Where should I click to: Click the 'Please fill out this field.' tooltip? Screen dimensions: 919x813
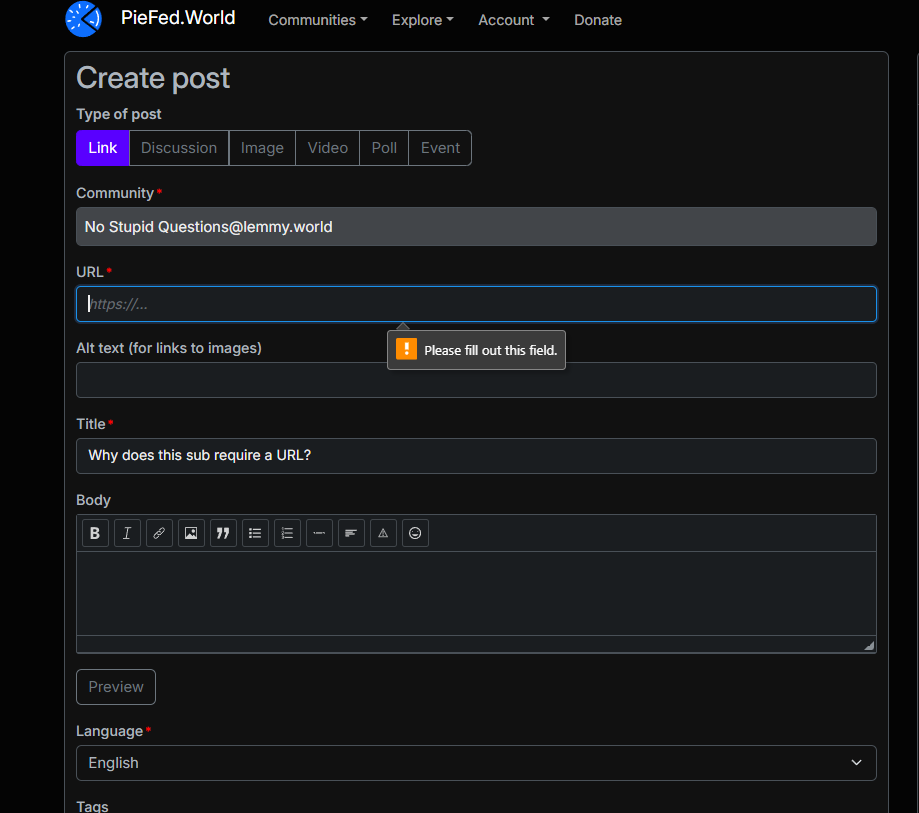point(476,350)
